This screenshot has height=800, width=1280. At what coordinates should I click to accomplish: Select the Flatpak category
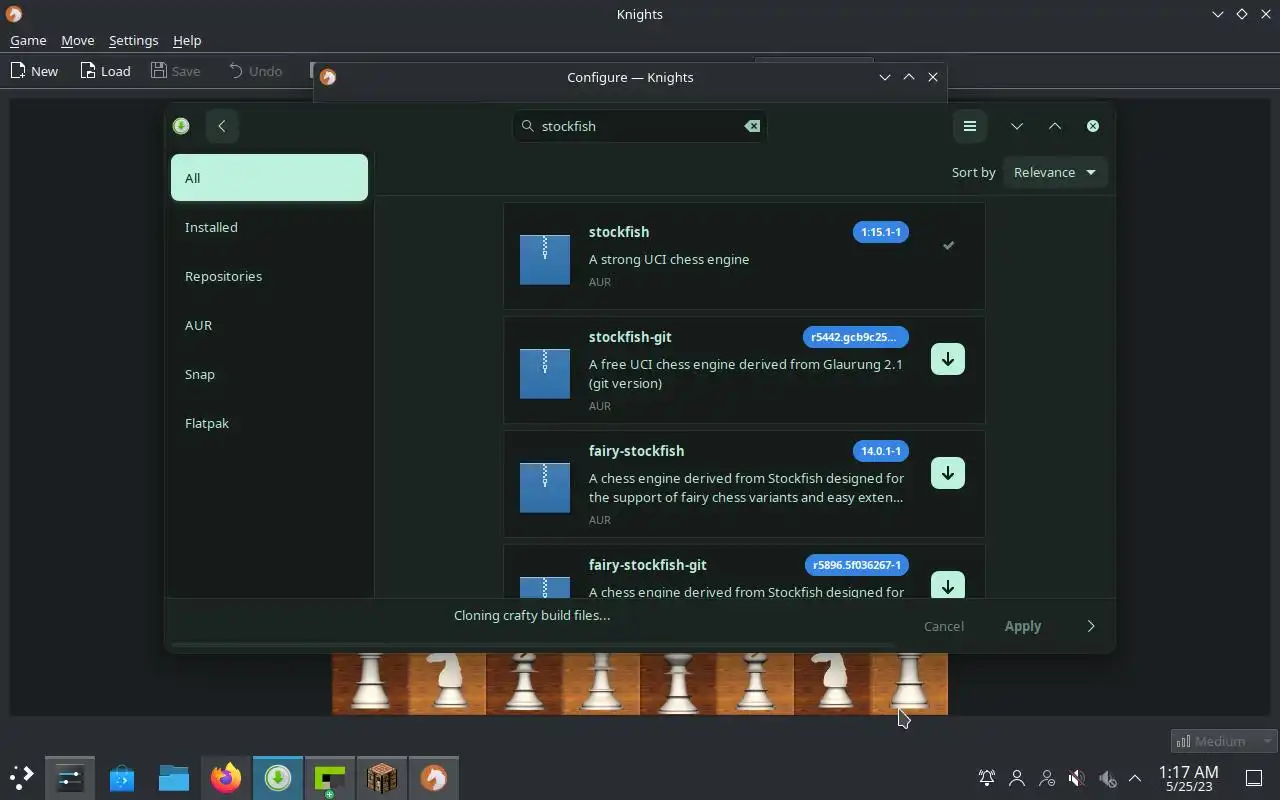tap(269, 423)
